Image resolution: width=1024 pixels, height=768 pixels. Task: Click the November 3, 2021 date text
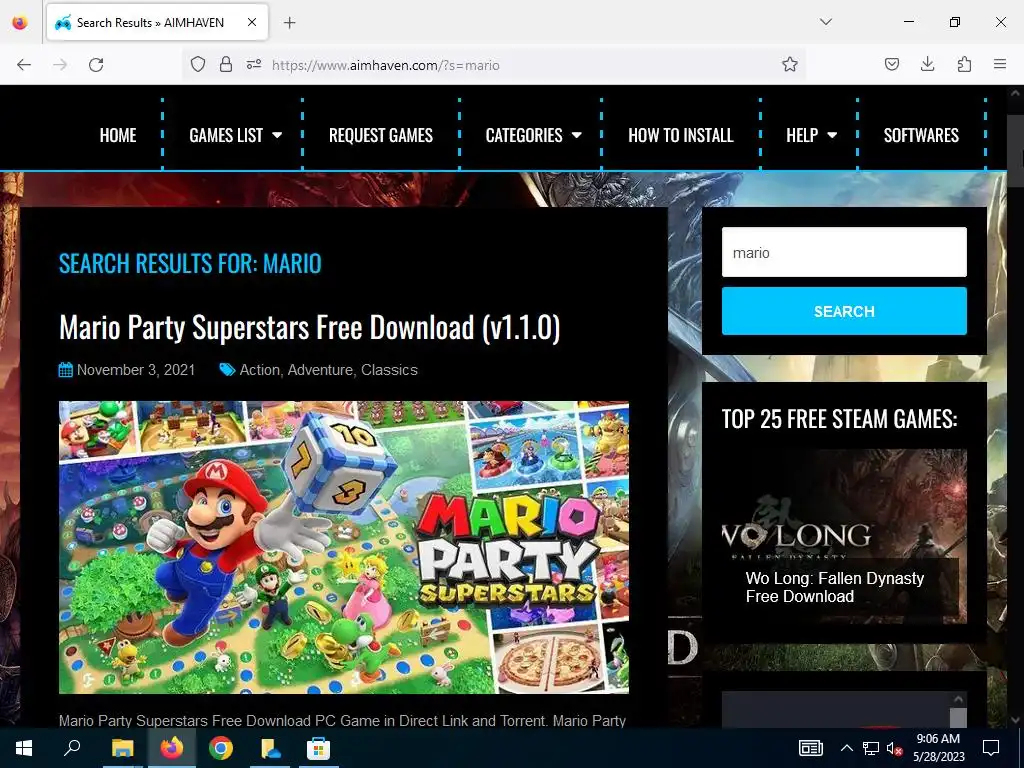(136, 370)
